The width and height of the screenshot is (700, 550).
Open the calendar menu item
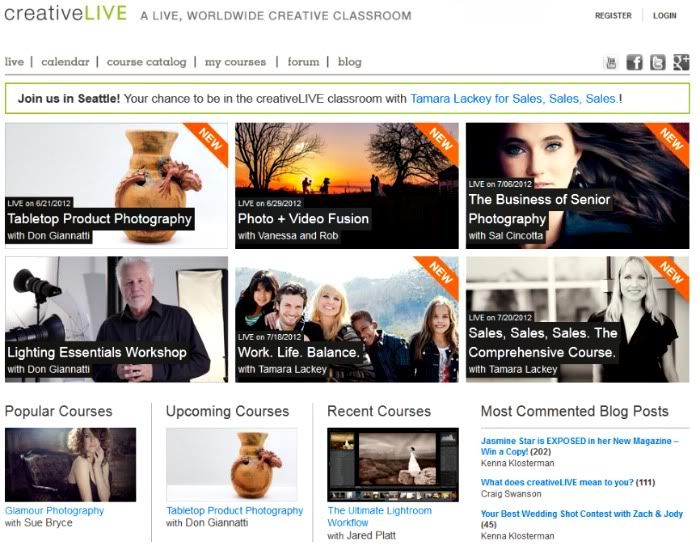click(65, 62)
